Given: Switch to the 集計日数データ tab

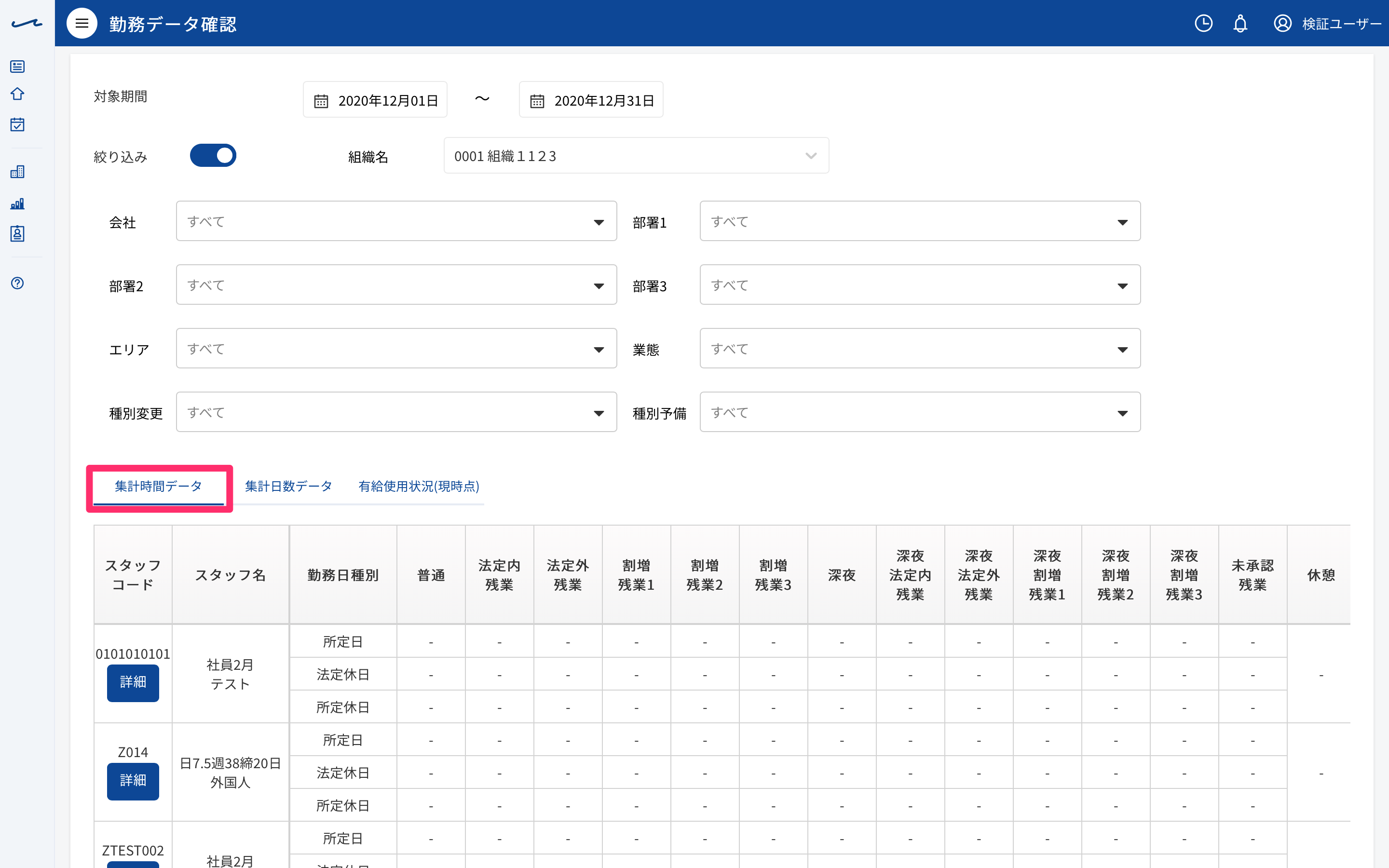Looking at the screenshot, I should click(x=289, y=487).
